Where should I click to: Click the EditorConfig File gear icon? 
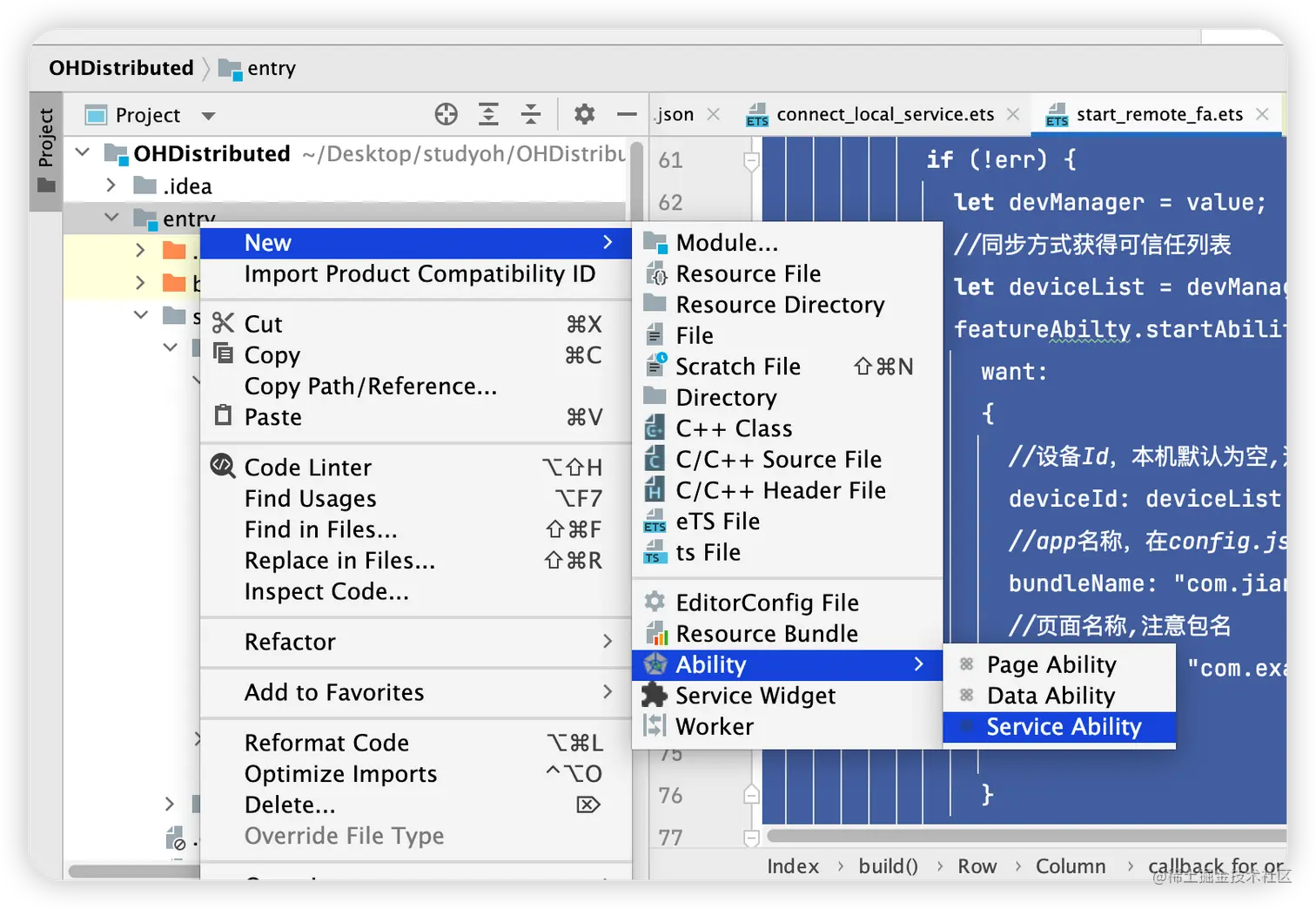pyautogui.click(x=655, y=602)
